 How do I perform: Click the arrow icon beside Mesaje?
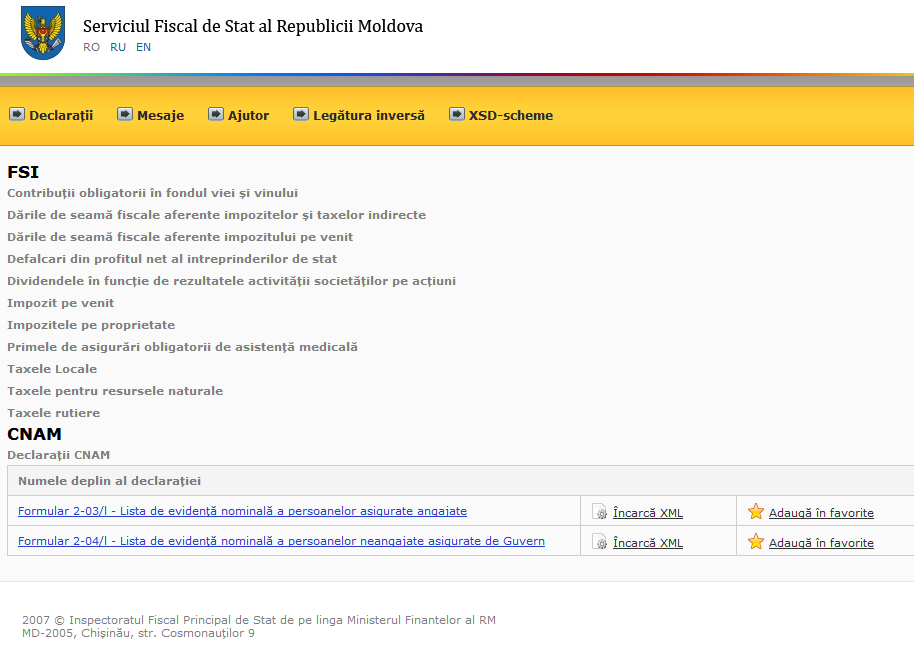tap(125, 114)
